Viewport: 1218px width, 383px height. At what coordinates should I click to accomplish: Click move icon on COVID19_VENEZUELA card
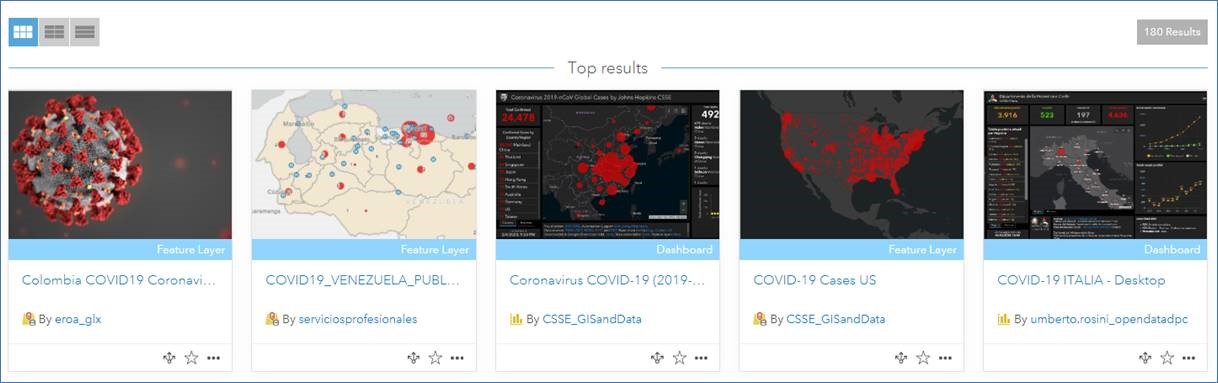413,358
